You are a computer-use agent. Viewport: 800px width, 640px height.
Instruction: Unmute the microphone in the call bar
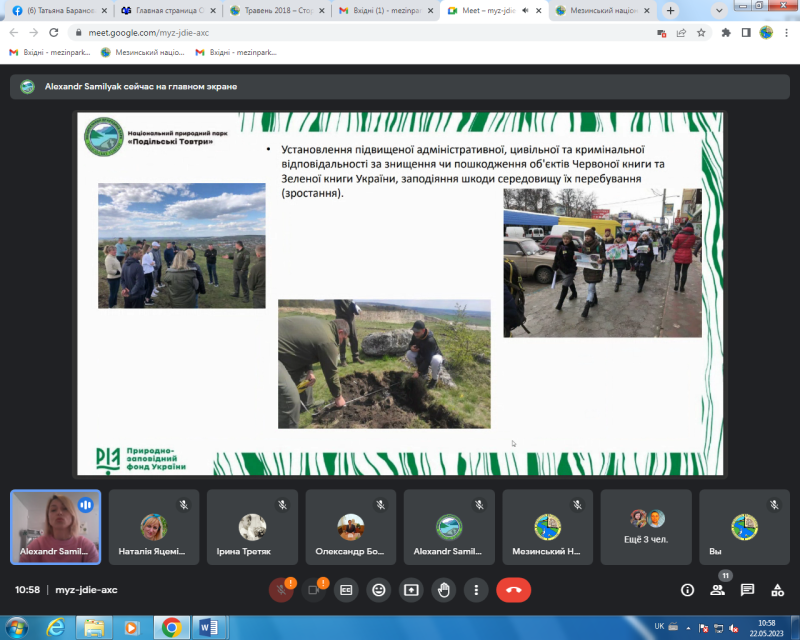(281, 590)
